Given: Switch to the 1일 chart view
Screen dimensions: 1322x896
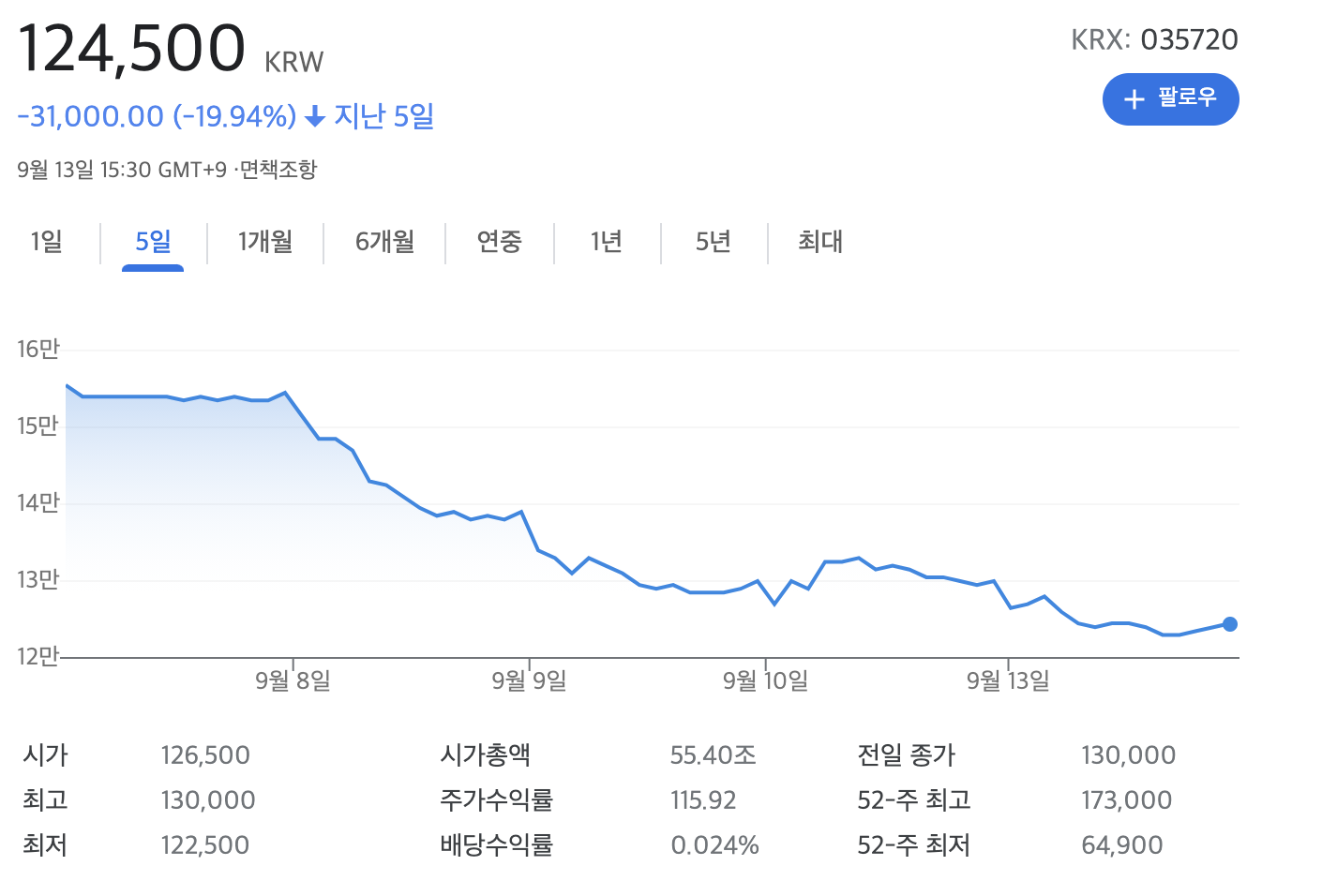Looking at the screenshot, I should coord(45,242).
